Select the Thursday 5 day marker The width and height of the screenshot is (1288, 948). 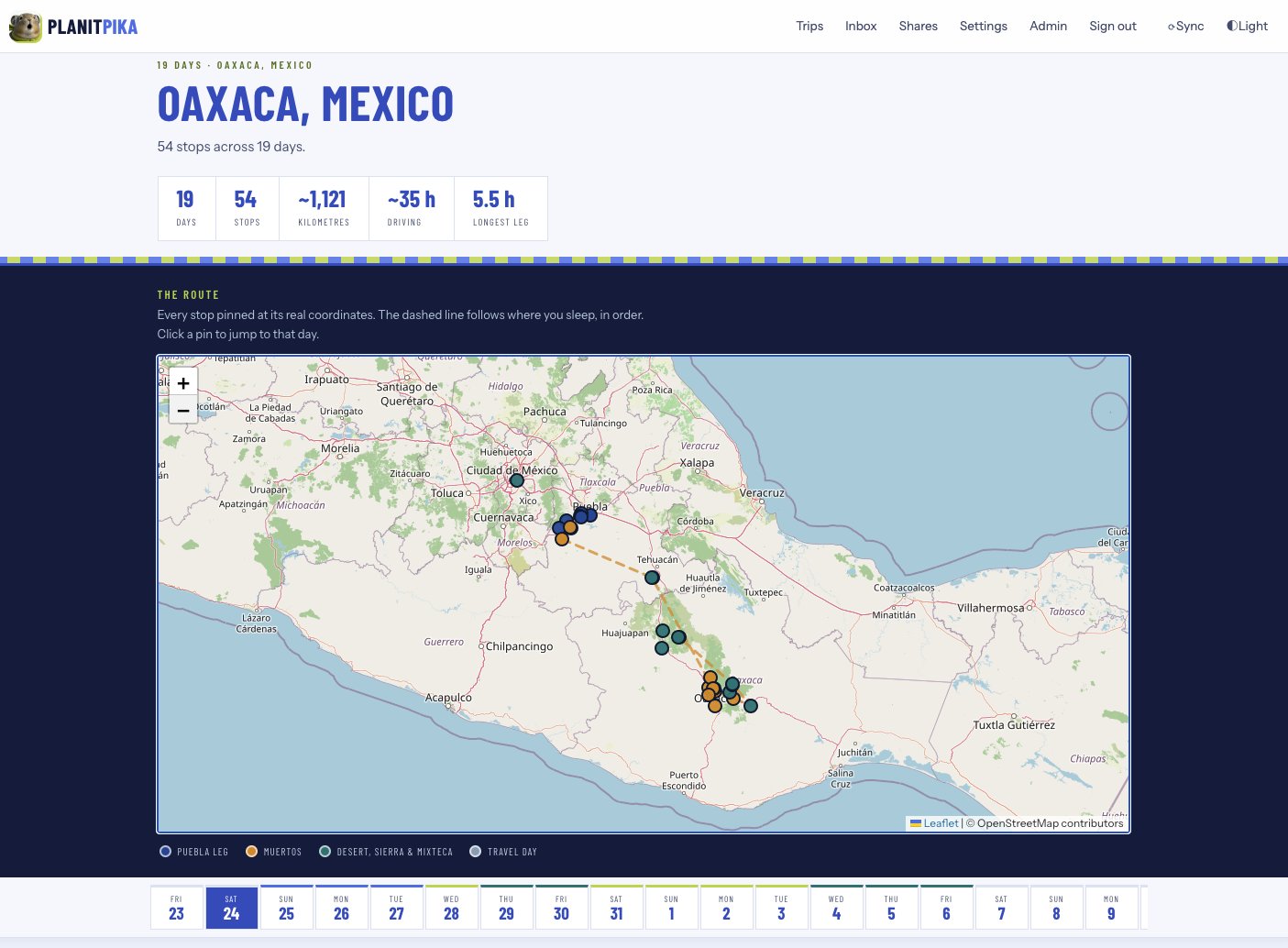pos(891,908)
